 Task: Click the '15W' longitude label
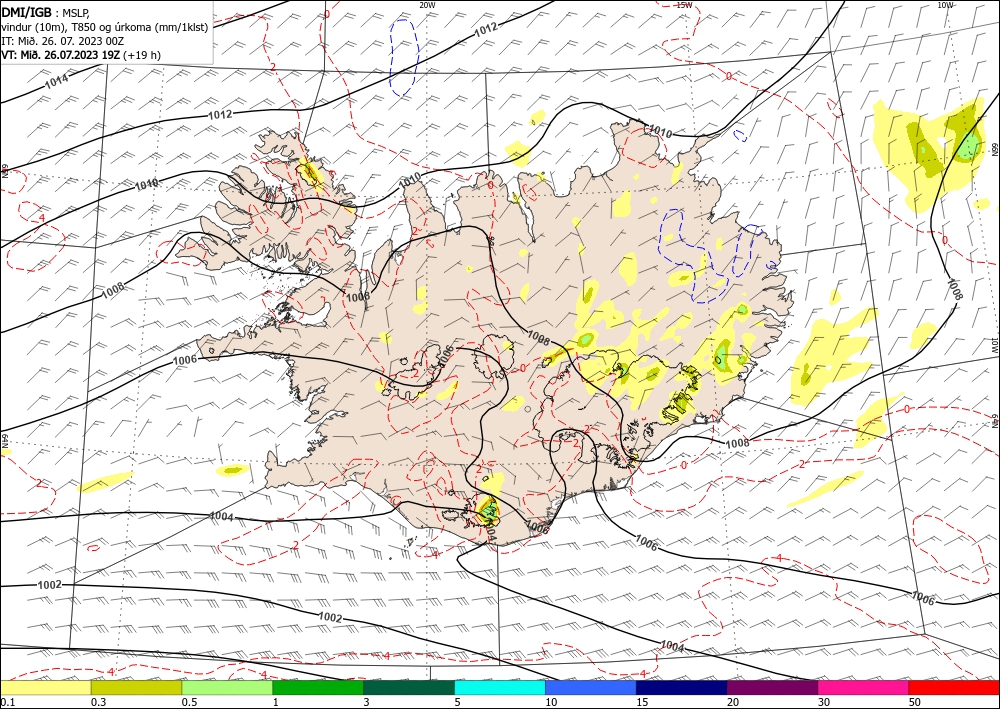[684, 5]
